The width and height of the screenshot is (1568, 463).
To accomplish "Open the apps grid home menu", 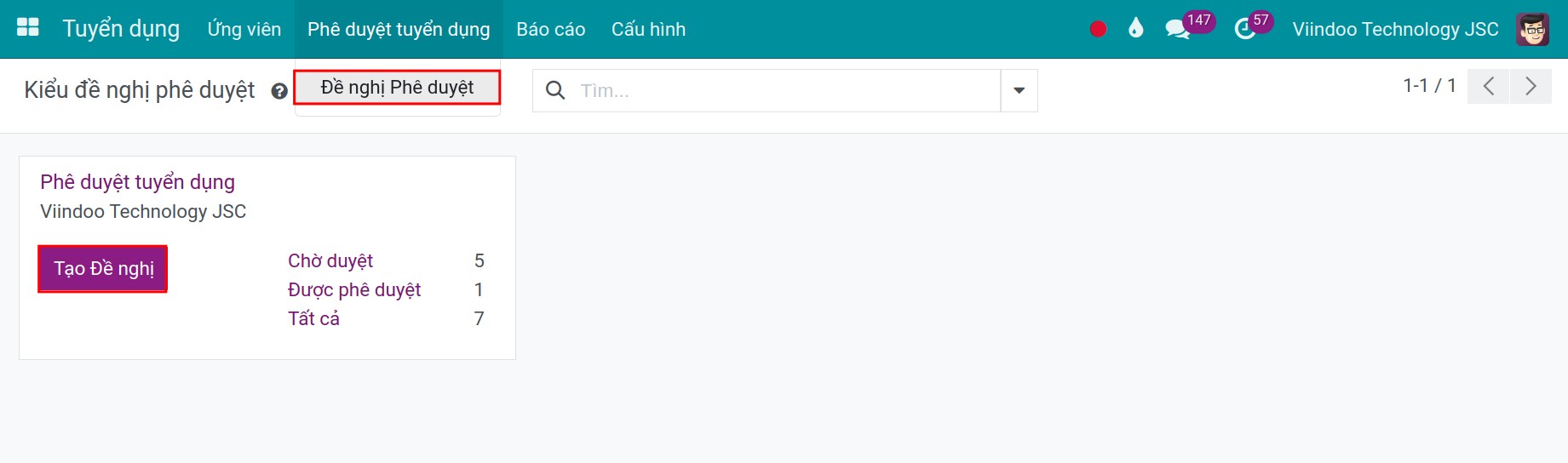I will (28, 28).
